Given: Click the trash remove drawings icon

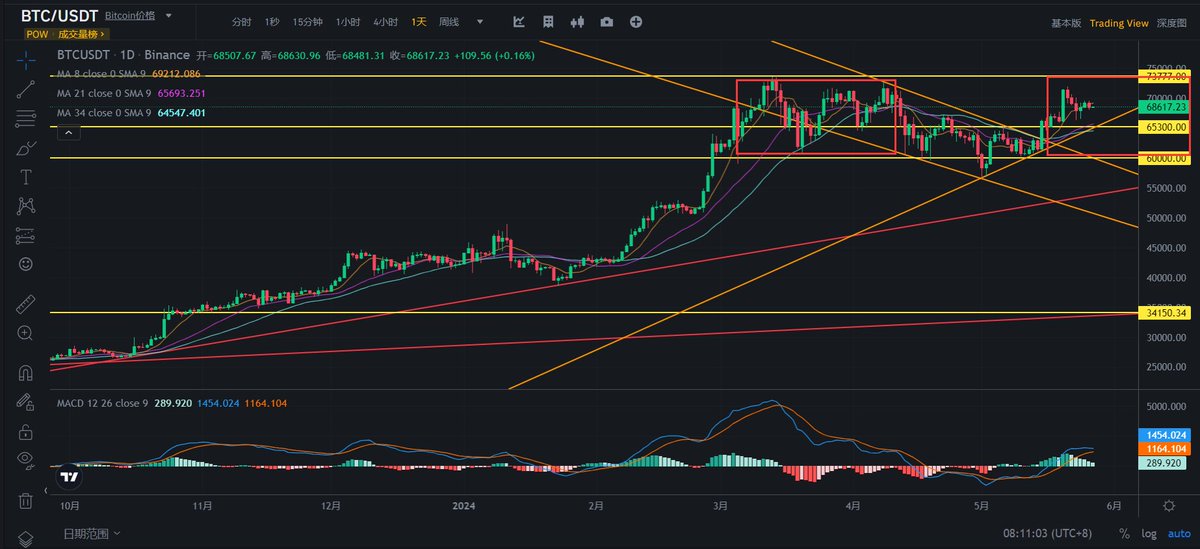Looking at the screenshot, I should point(26,500).
